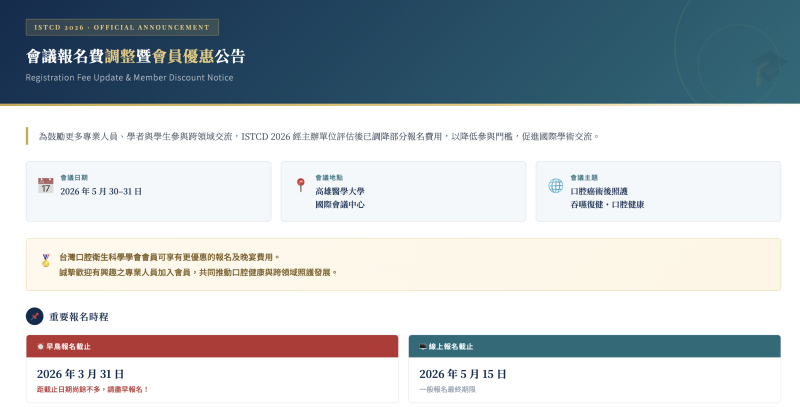Select the 會議日期 info card
The image size is (800, 407).
pyautogui.click(x=148, y=191)
